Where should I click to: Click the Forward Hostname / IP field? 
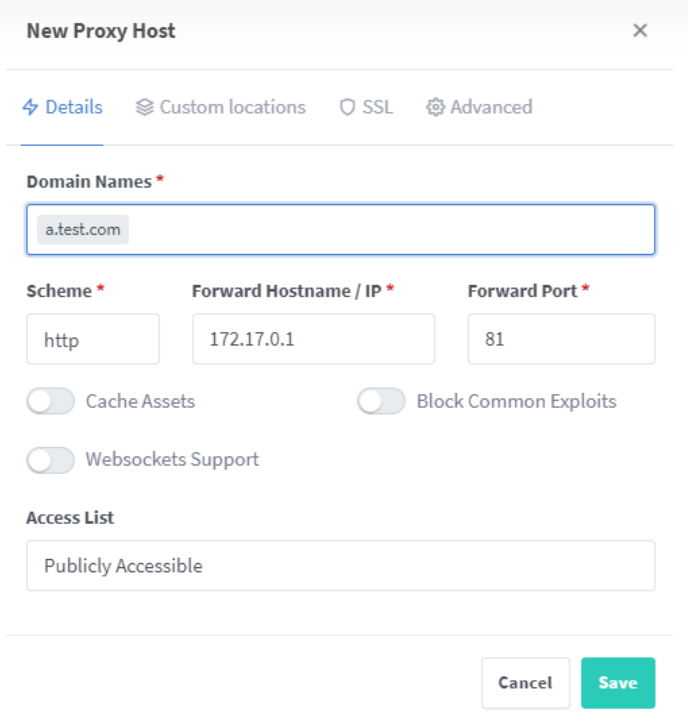pos(313,339)
